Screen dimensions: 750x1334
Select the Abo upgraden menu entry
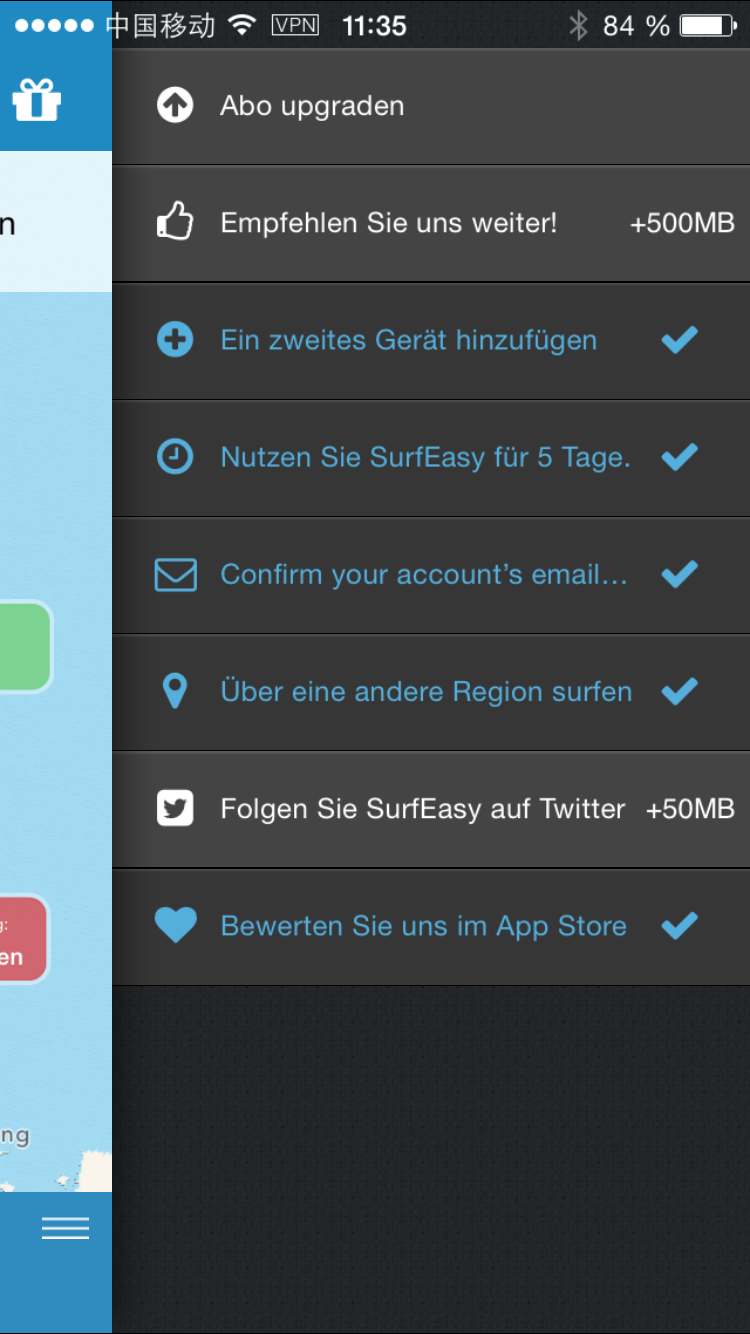point(312,106)
